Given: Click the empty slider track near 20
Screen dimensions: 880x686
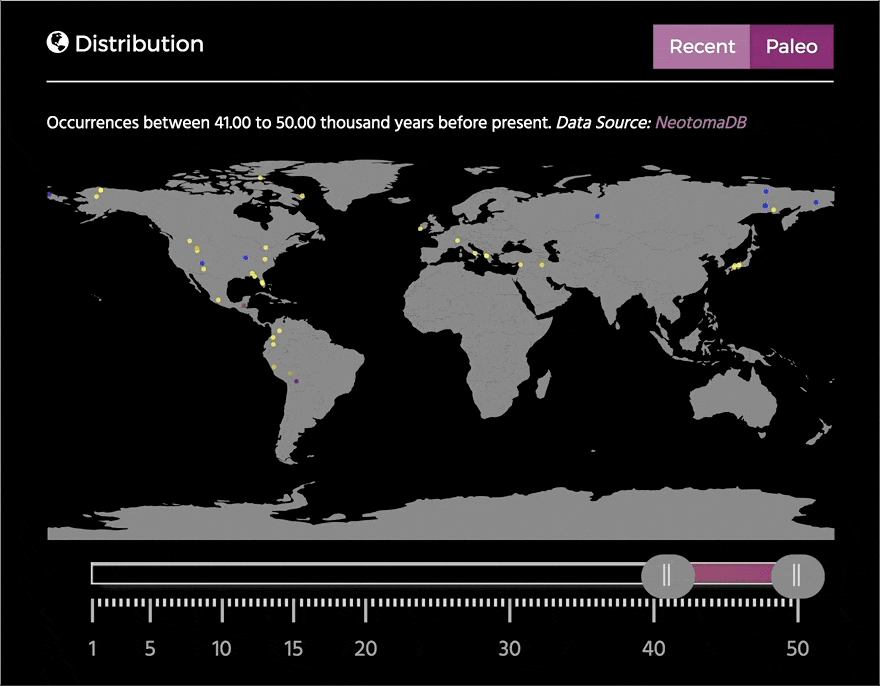Looking at the screenshot, I should coord(366,574).
